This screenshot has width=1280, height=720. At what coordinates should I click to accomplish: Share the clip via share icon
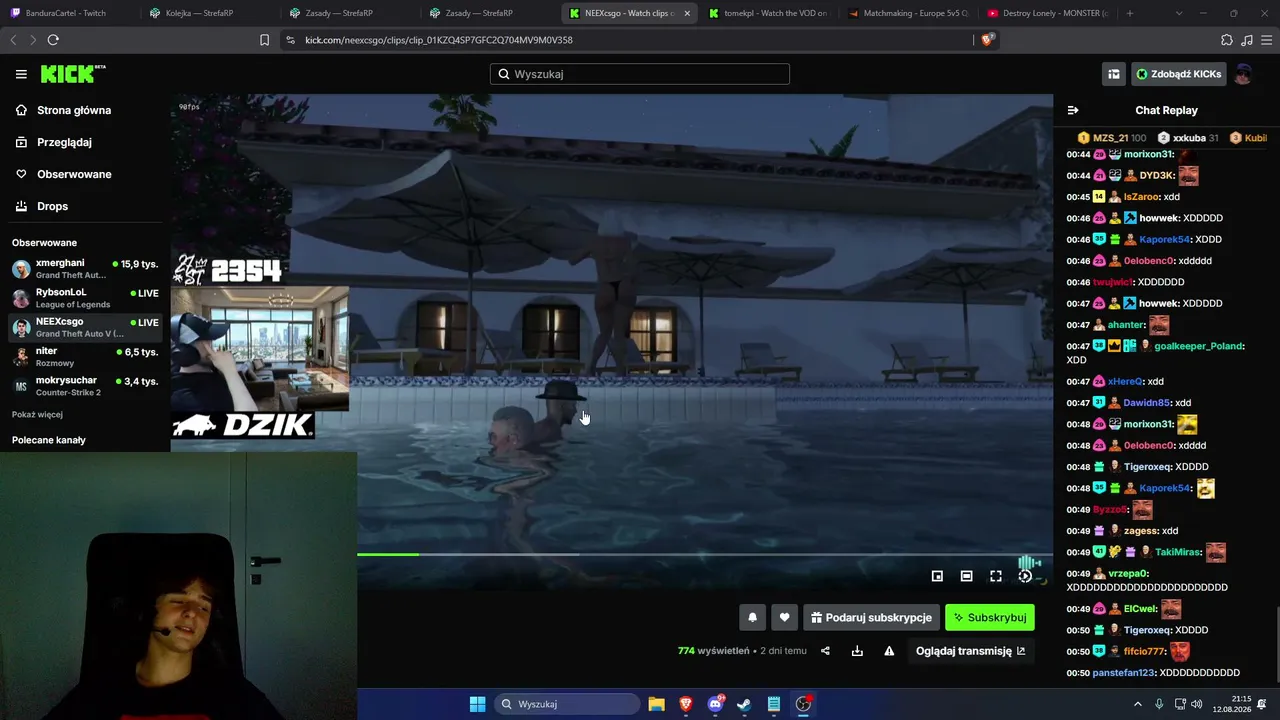tap(825, 651)
